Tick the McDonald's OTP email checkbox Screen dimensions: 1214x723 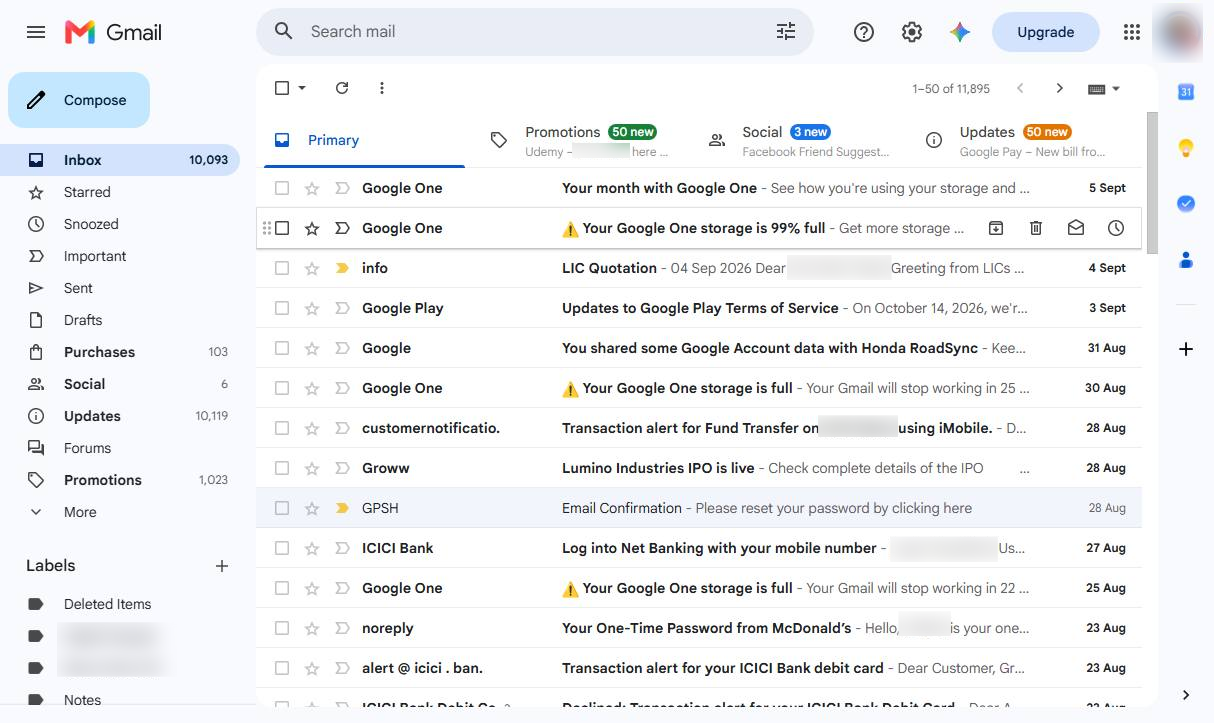tap(282, 628)
